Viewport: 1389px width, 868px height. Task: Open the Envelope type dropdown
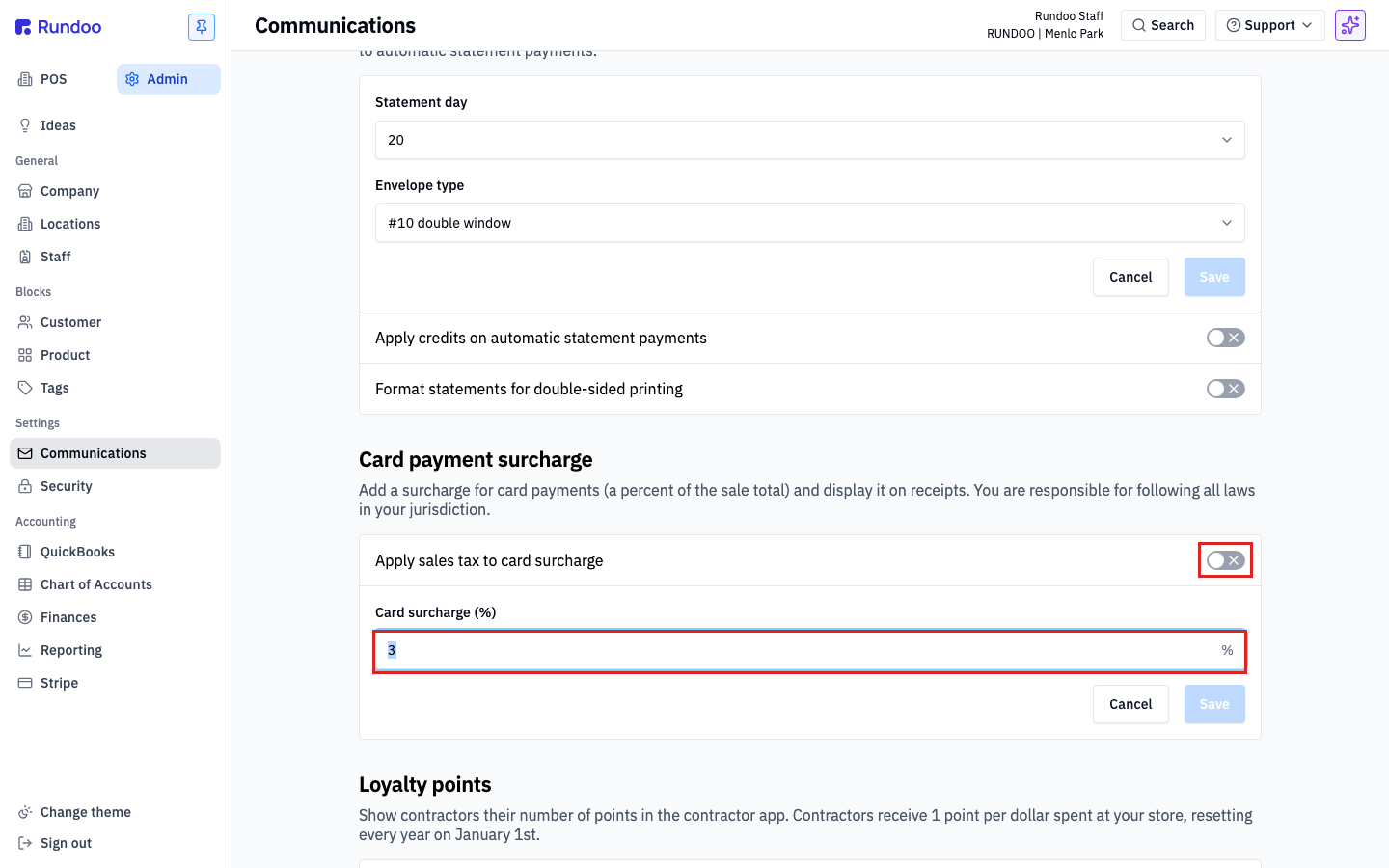tap(810, 223)
